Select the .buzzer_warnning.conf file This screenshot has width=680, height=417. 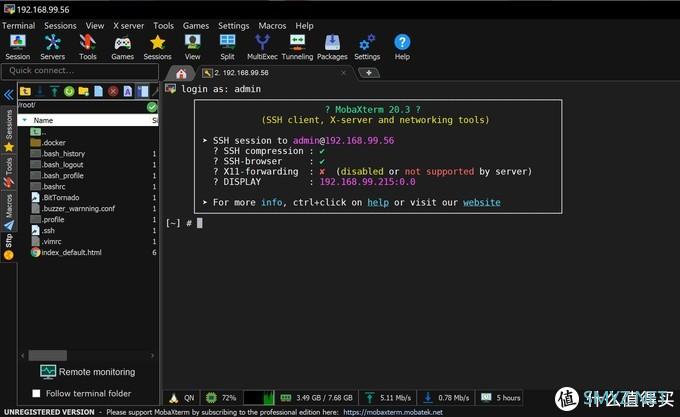click(73, 208)
